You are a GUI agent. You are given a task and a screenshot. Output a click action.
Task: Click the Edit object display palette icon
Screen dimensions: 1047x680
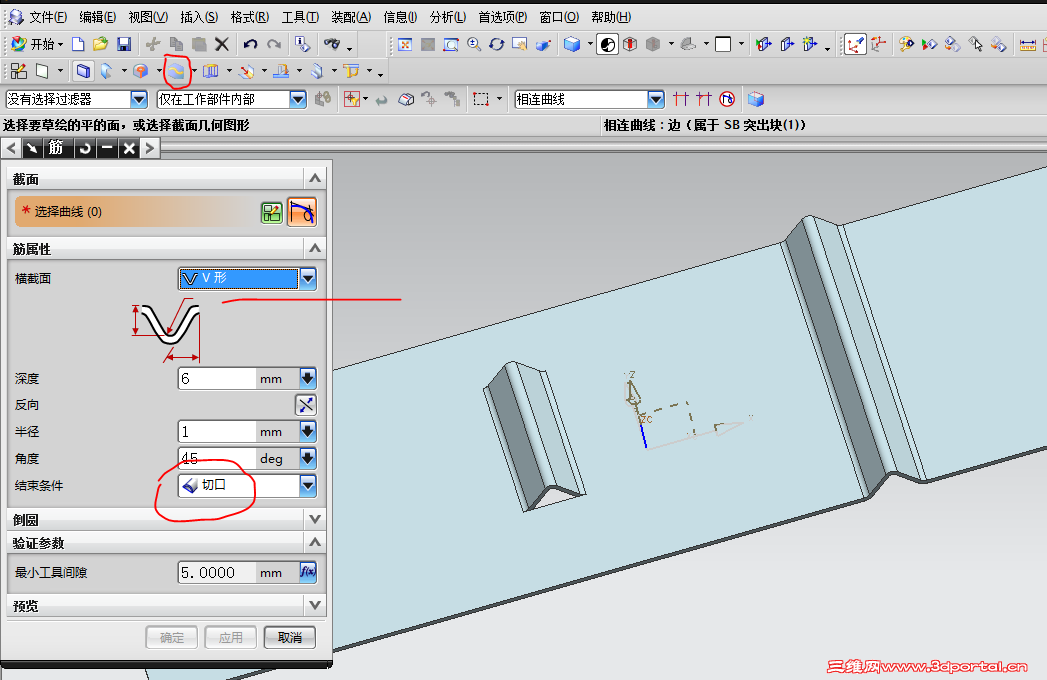pos(906,44)
